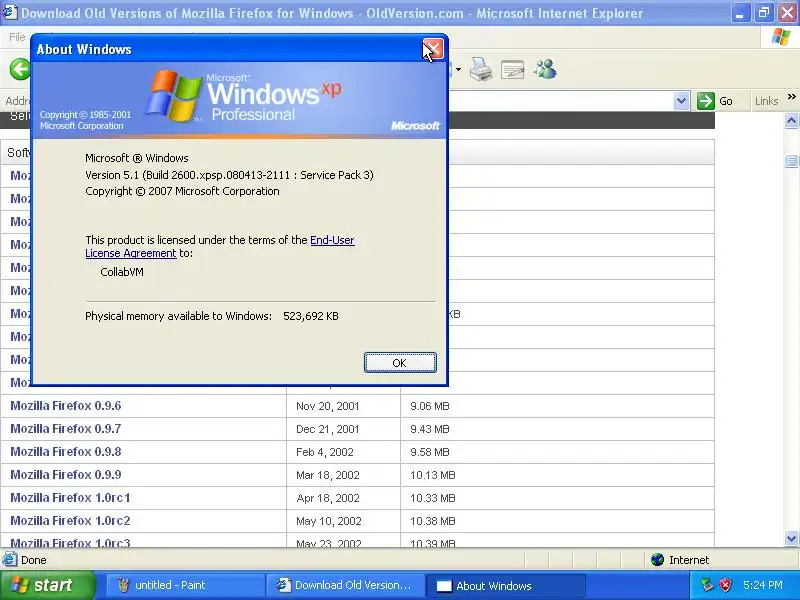This screenshot has width=800, height=600.
Task: Click the About Windows taskbar button
Action: coord(505,585)
